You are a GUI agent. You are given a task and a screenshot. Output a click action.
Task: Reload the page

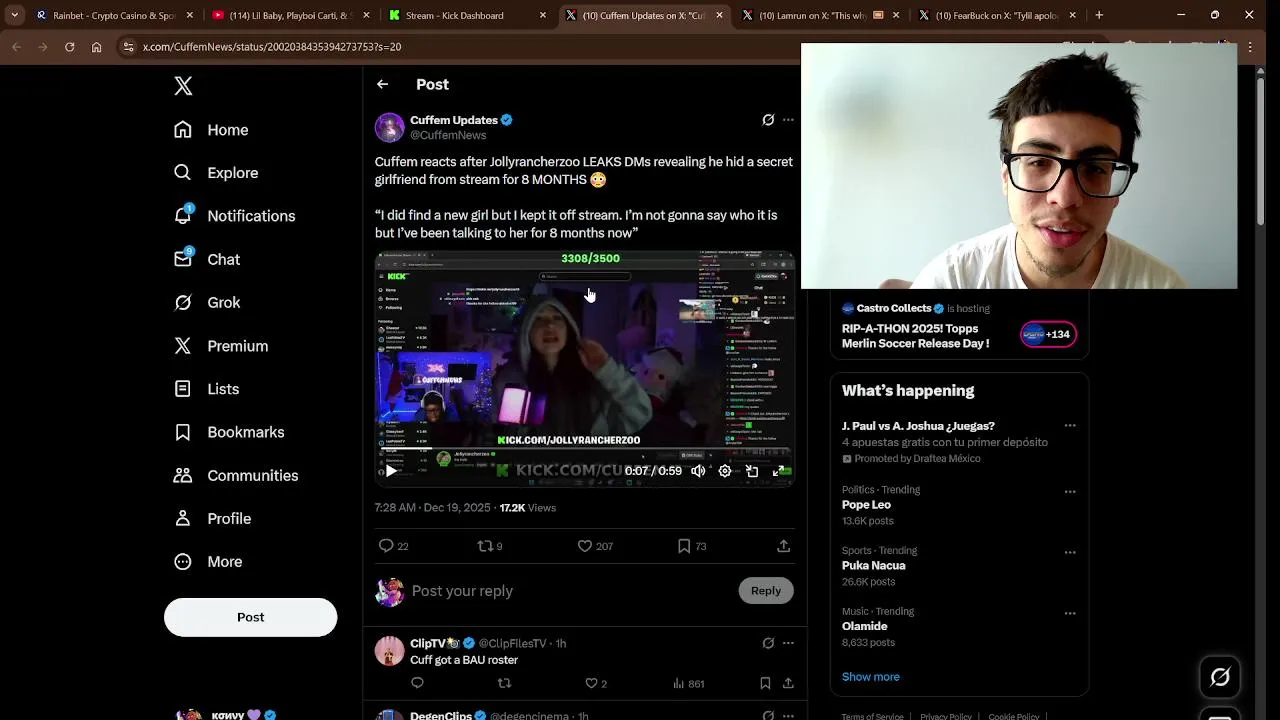(69, 47)
